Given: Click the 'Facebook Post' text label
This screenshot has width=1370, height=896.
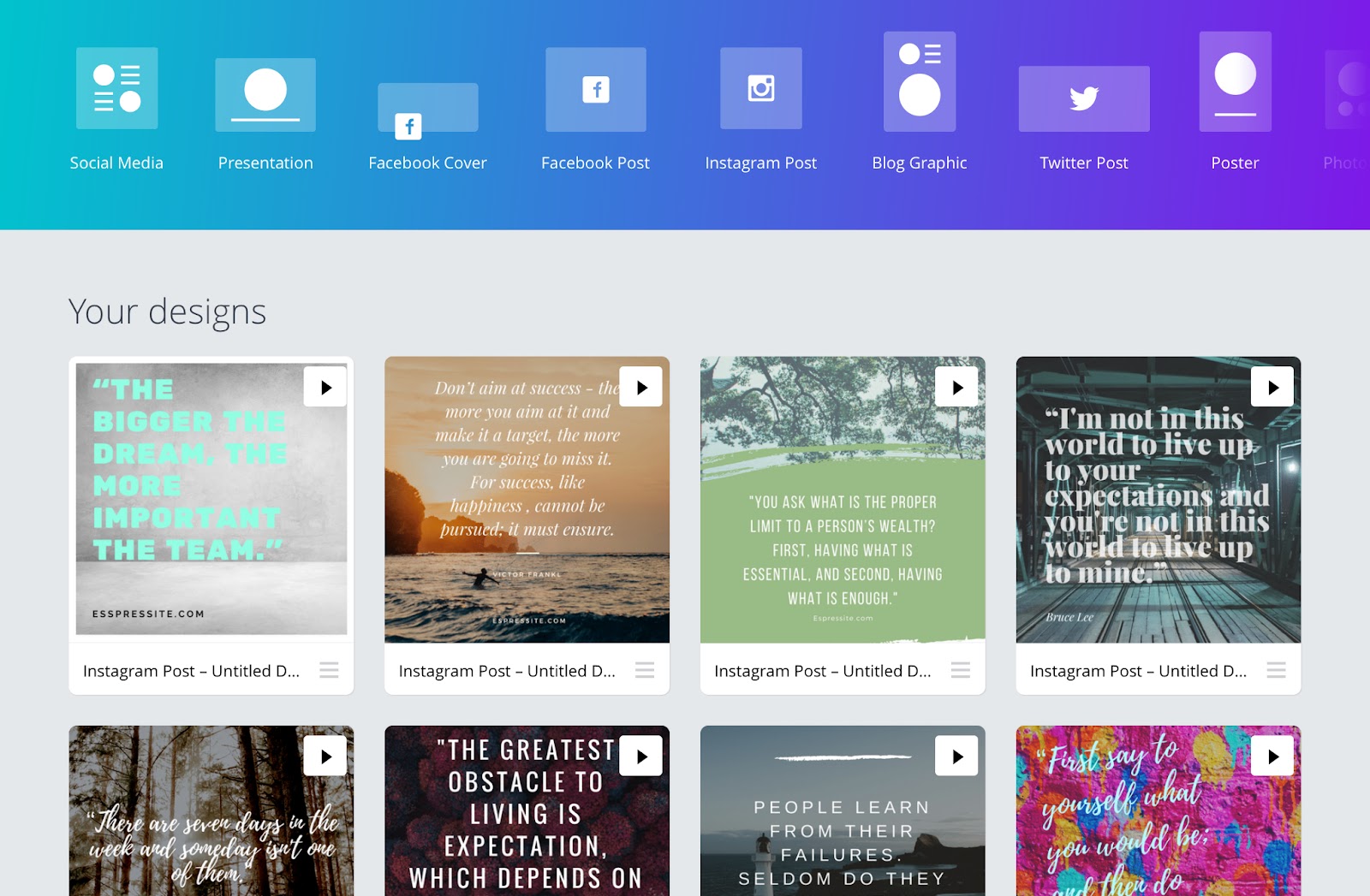Looking at the screenshot, I should 596,163.
